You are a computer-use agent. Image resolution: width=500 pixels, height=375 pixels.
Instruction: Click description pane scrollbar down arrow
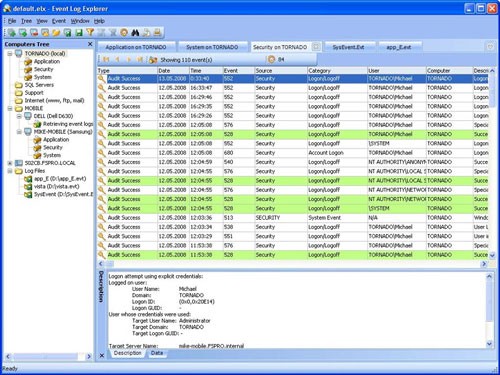click(489, 344)
